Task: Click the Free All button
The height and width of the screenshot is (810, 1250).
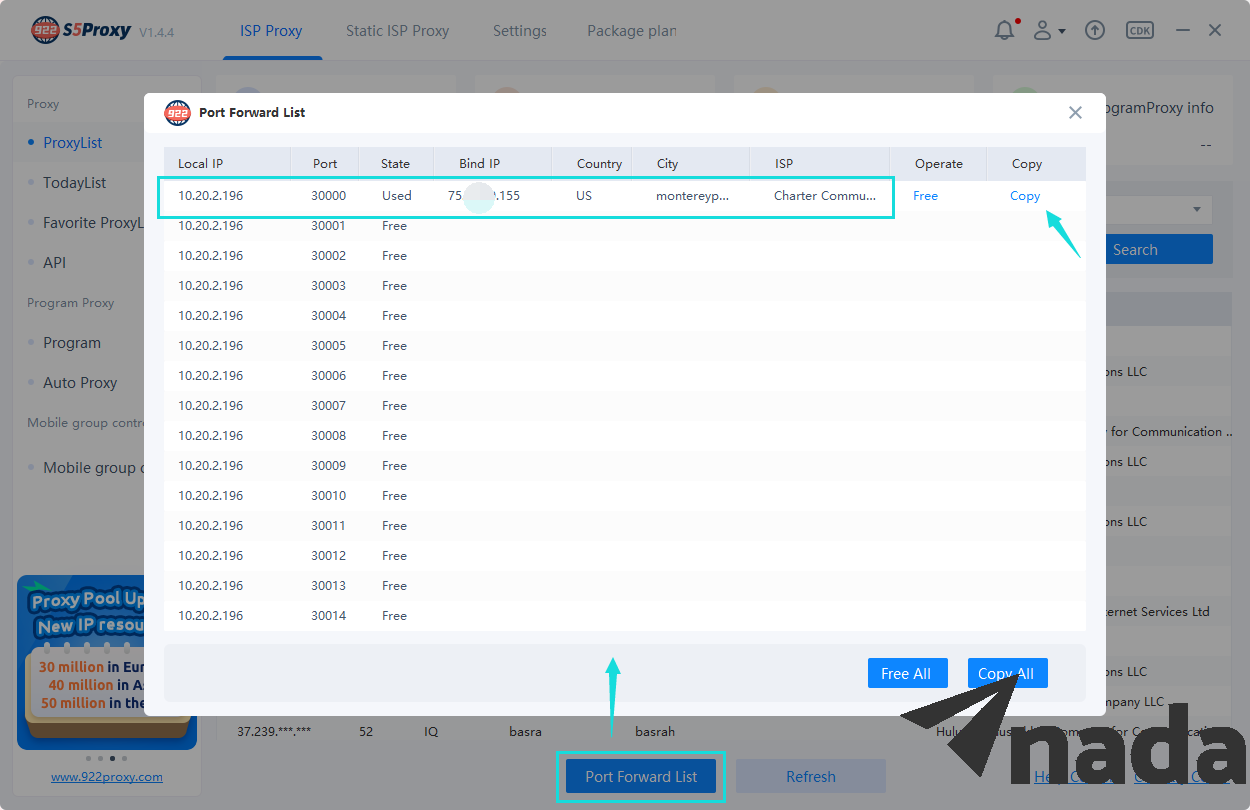Action: point(906,674)
